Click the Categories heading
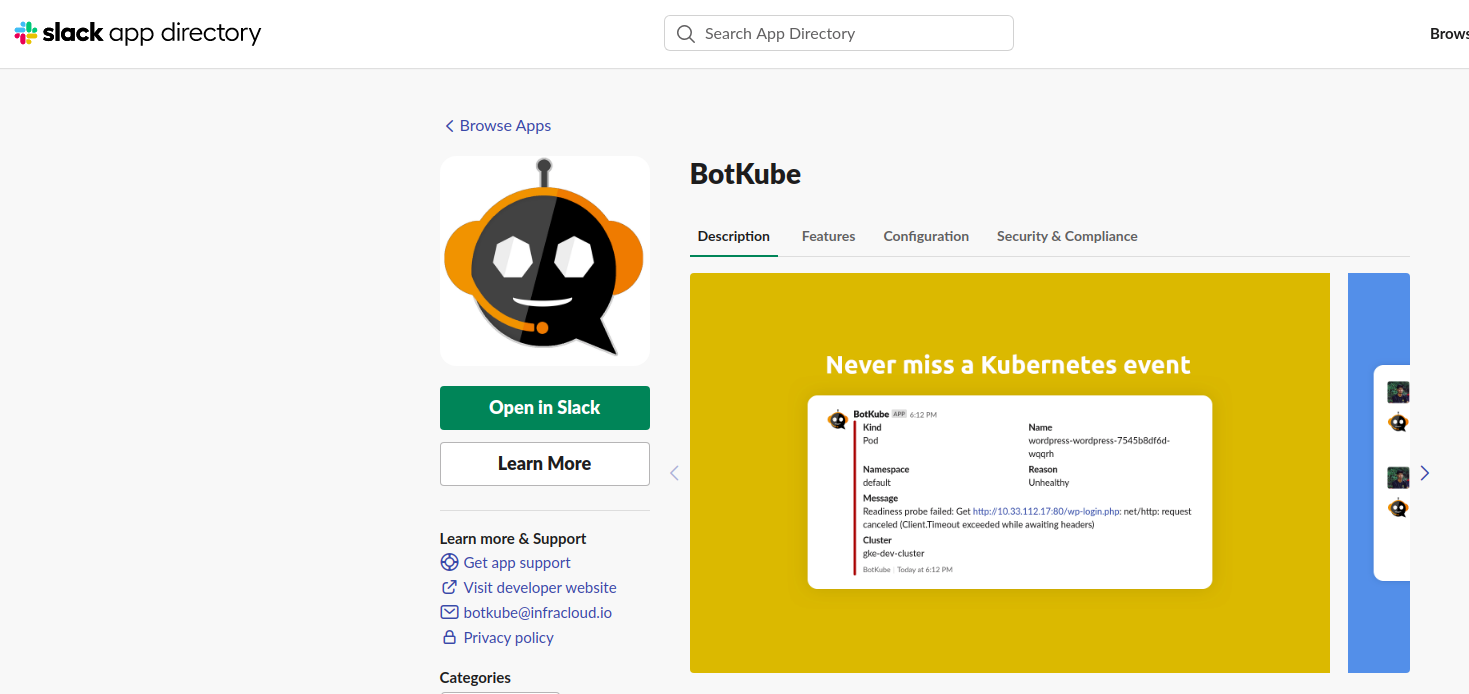Screen dimensions: 1469x694 (x=475, y=678)
